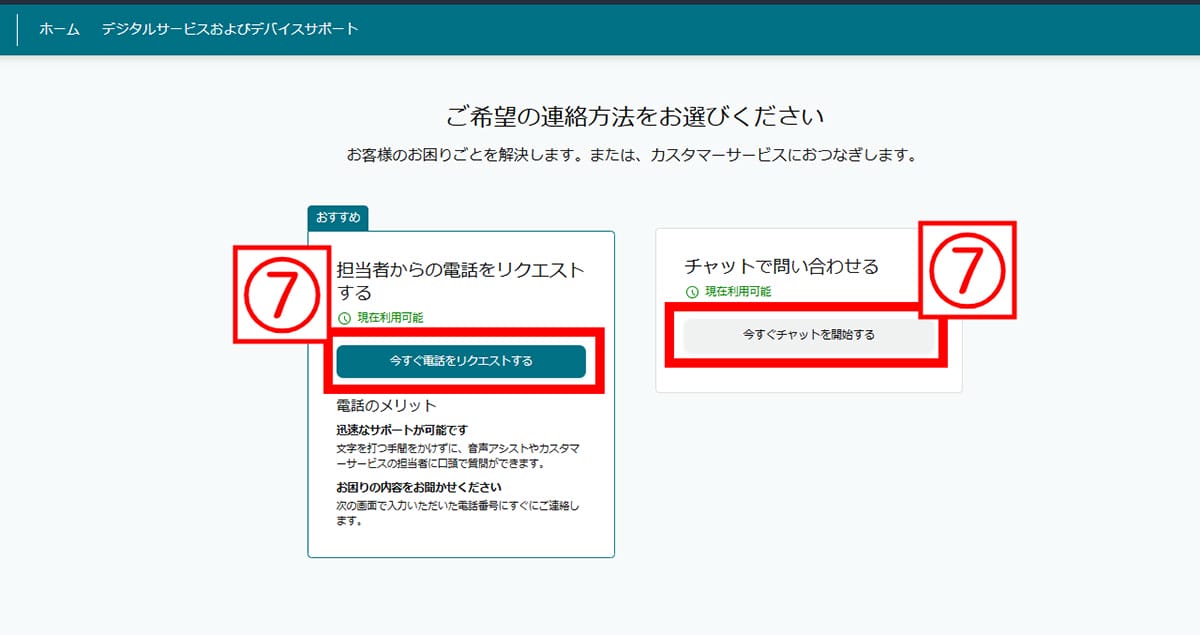
Task: Click the 担当者からの電話をリクエストする heading
Action: pyautogui.click(x=461, y=281)
